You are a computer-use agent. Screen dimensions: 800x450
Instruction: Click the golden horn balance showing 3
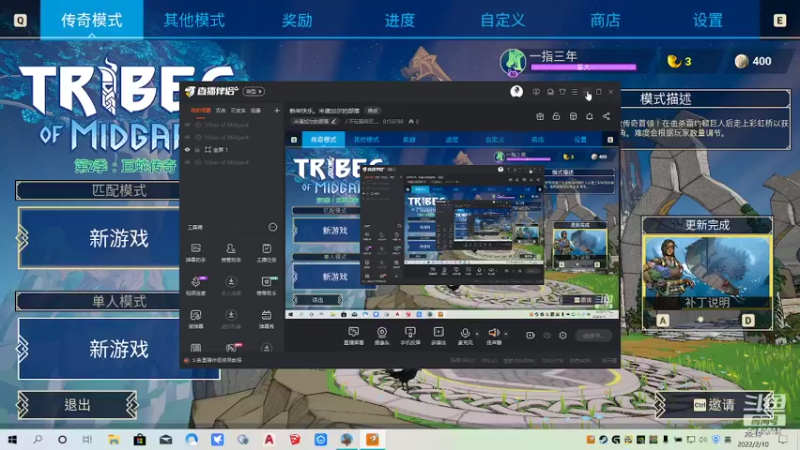click(679, 61)
